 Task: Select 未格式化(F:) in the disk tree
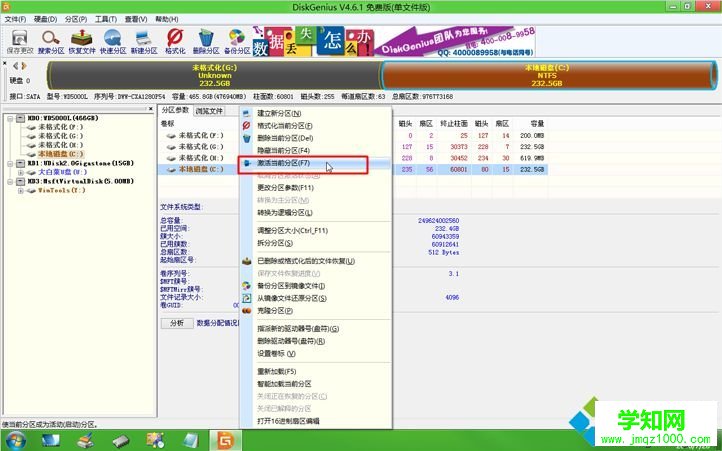(60, 127)
